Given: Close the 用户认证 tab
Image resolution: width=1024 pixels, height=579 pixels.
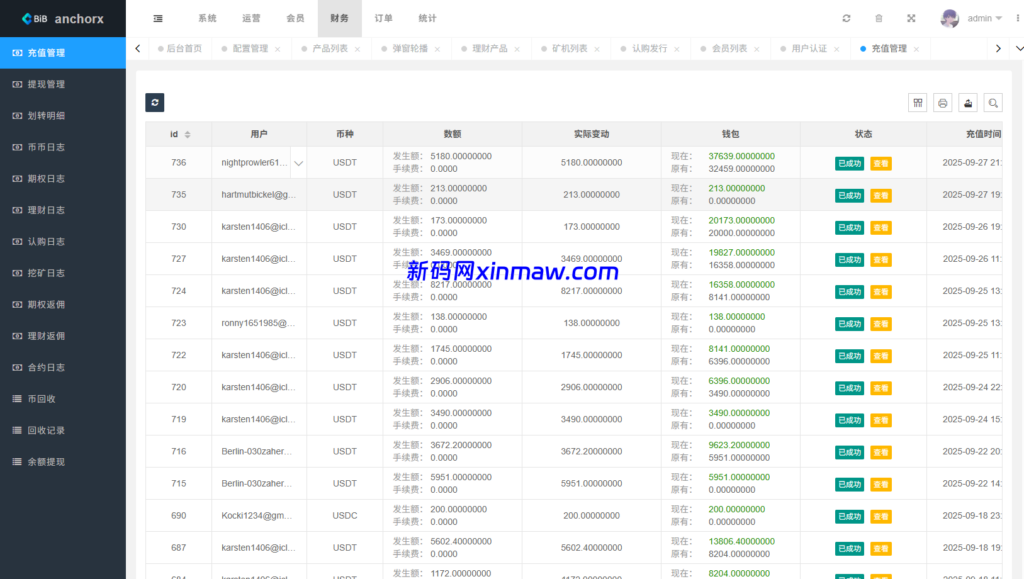Looking at the screenshot, I should [836, 46].
